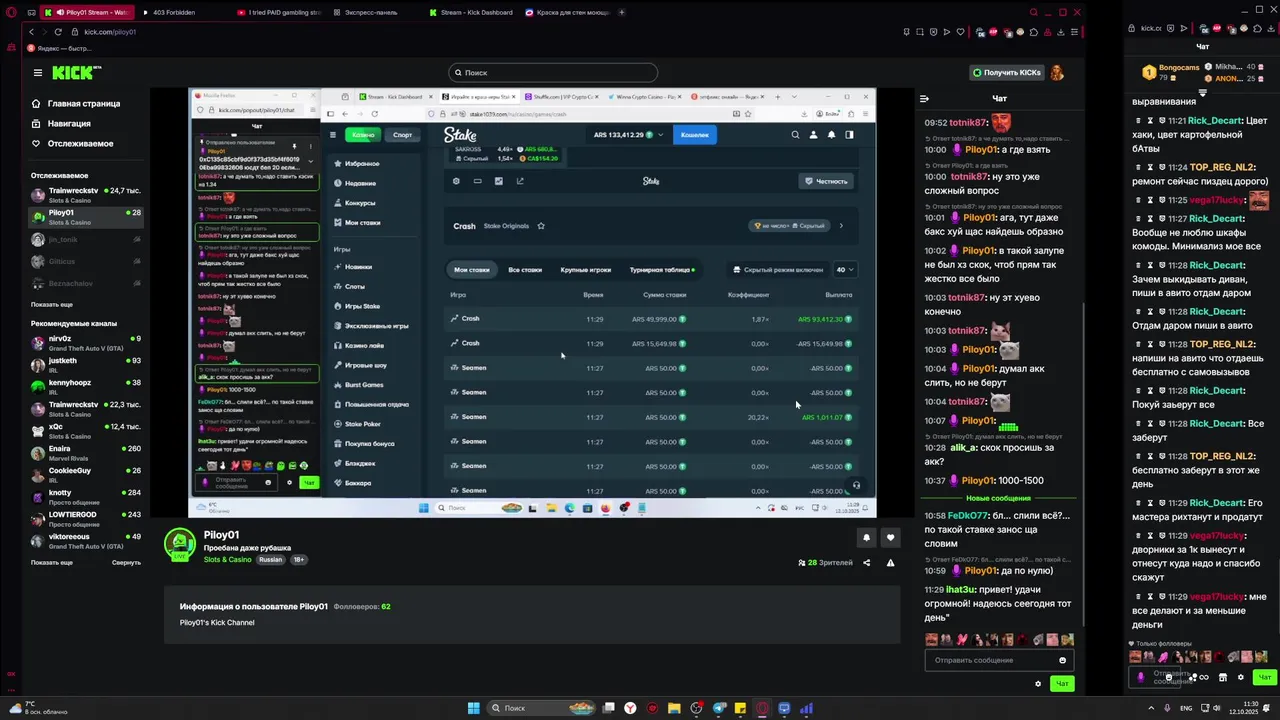Click the stream video player
1280x720 pixels.
532,302
